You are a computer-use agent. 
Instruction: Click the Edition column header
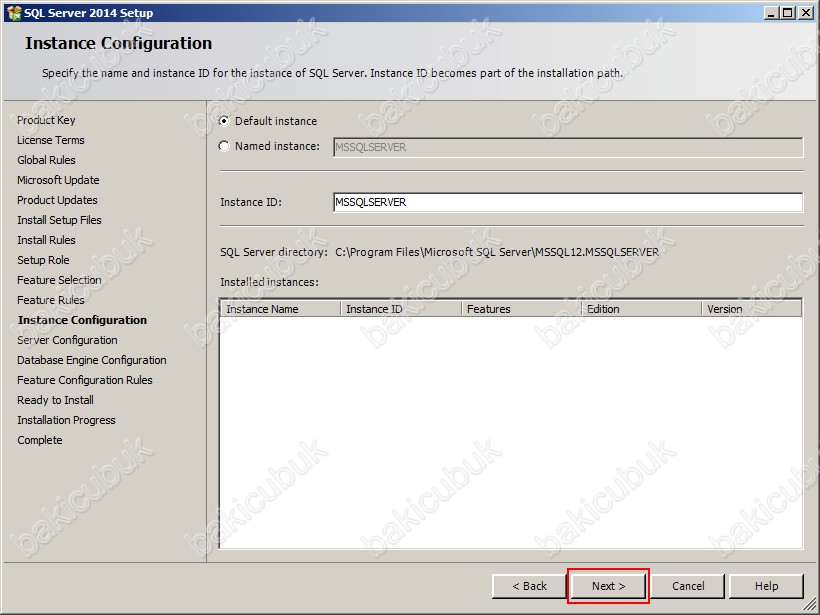coord(642,309)
